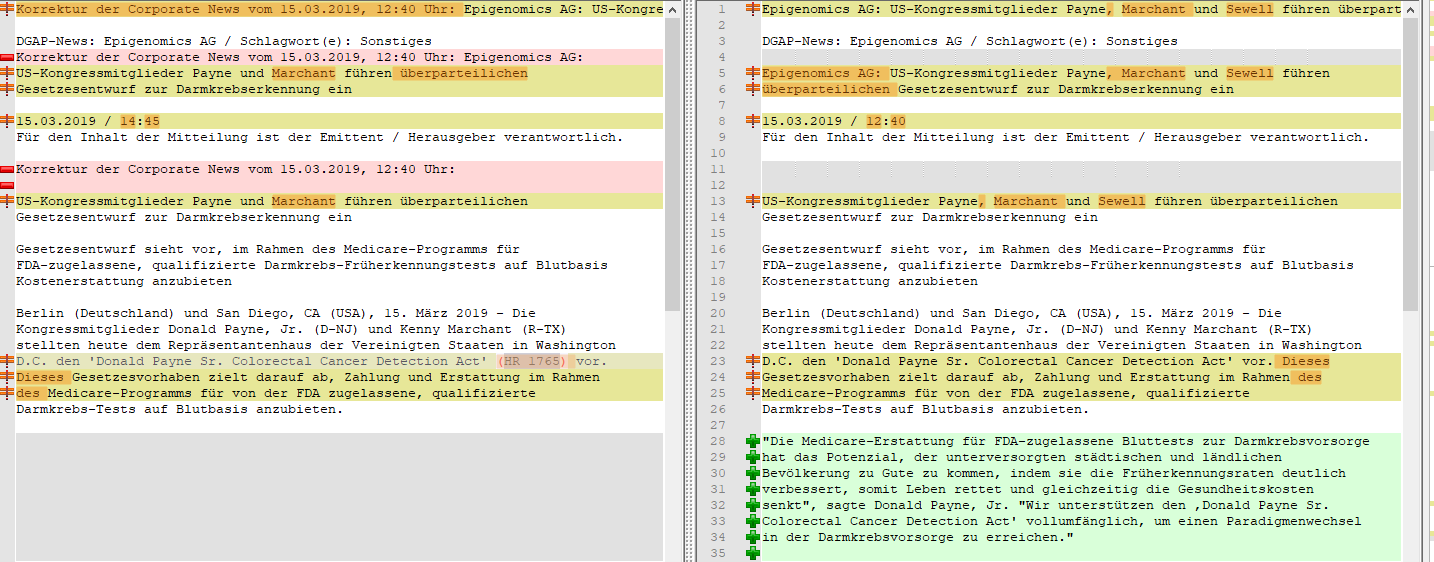This screenshot has height=562, width=1434.
Task: Click the change marker on left pane's topmost orange line
Action: [x=7, y=9]
